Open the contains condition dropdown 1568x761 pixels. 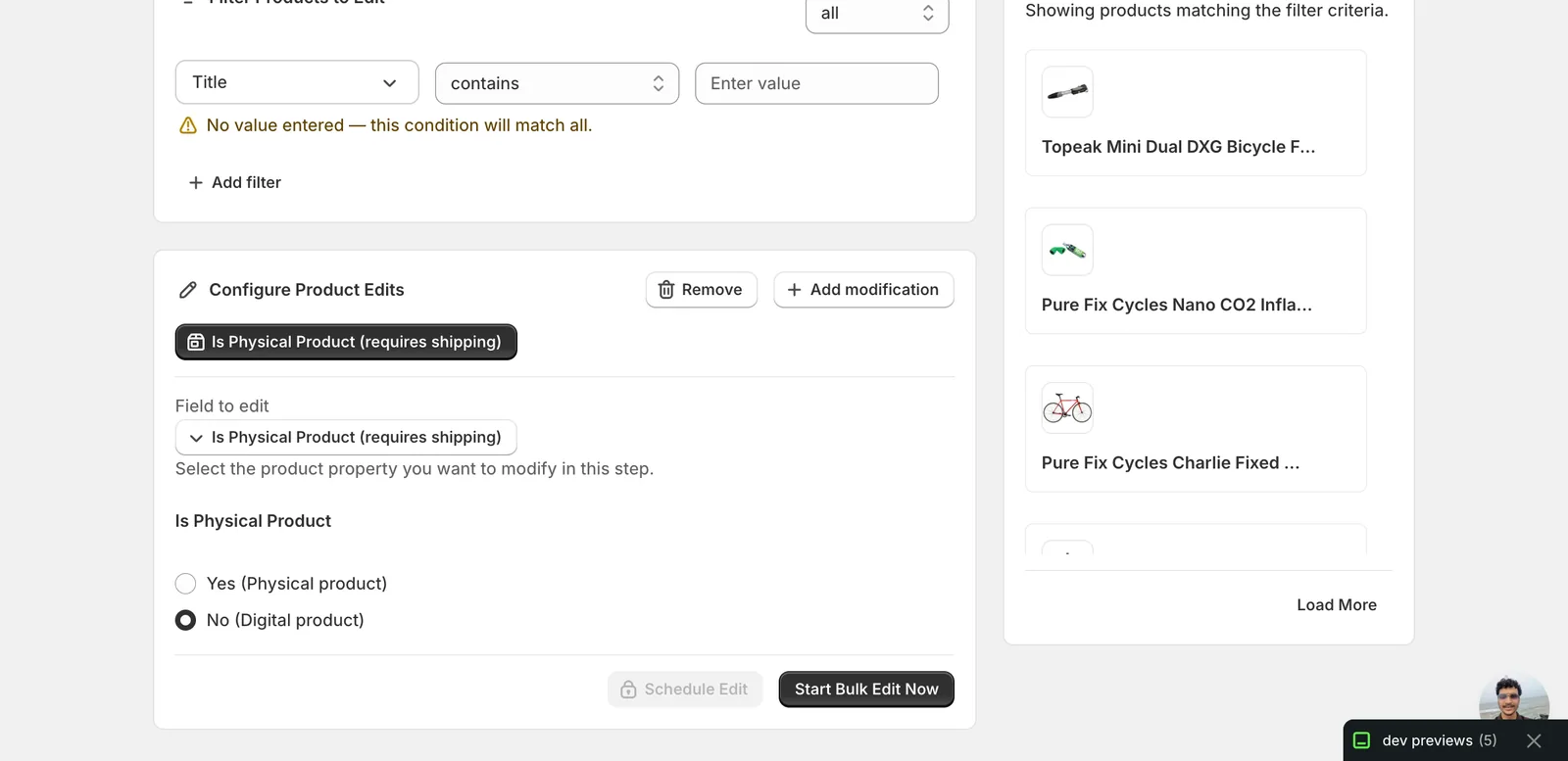tap(557, 83)
